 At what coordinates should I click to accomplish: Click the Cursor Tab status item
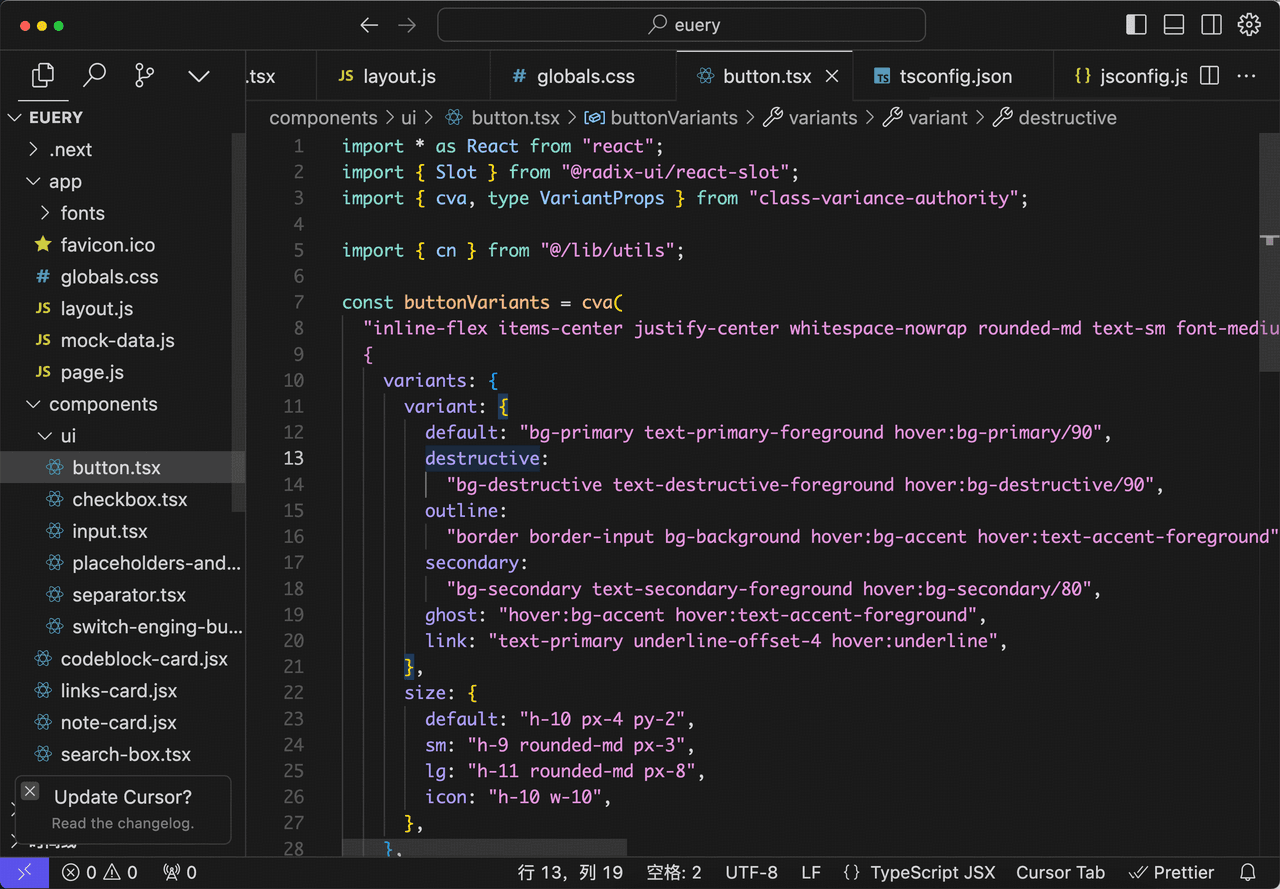pyautogui.click(x=1060, y=873)
